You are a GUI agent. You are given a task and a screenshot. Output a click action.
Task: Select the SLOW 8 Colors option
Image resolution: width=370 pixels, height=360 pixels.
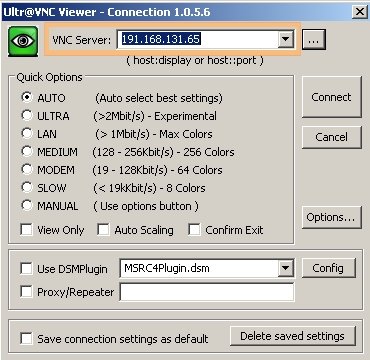[x=27, y=188]
